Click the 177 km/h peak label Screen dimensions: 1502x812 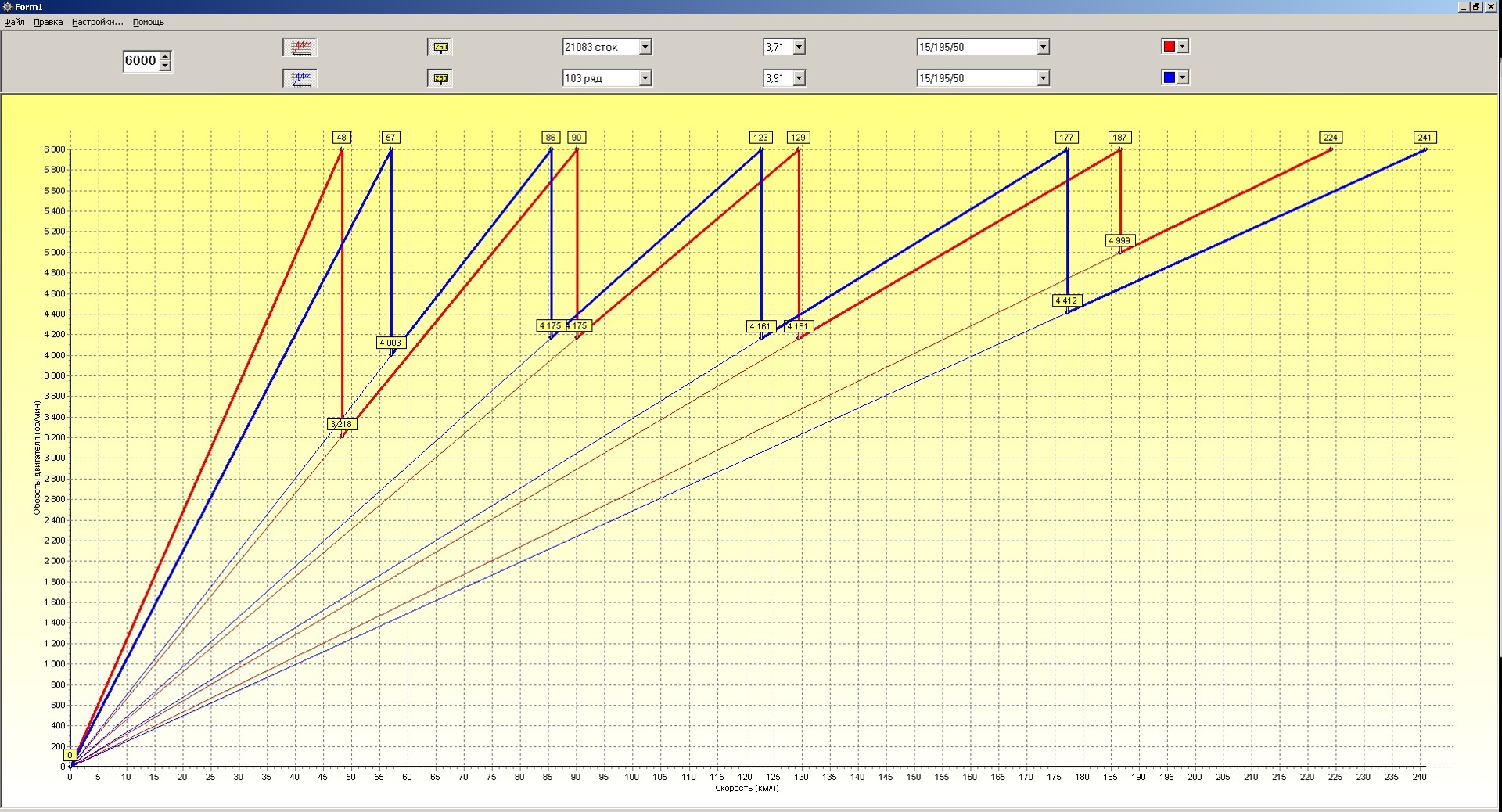(1066, 138)
